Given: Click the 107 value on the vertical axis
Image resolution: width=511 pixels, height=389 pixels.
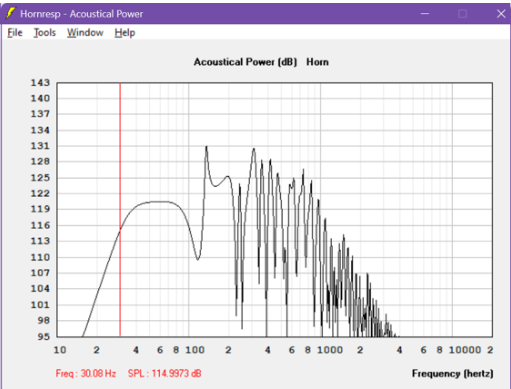Looking at the screenshot, I should [40, 273].
